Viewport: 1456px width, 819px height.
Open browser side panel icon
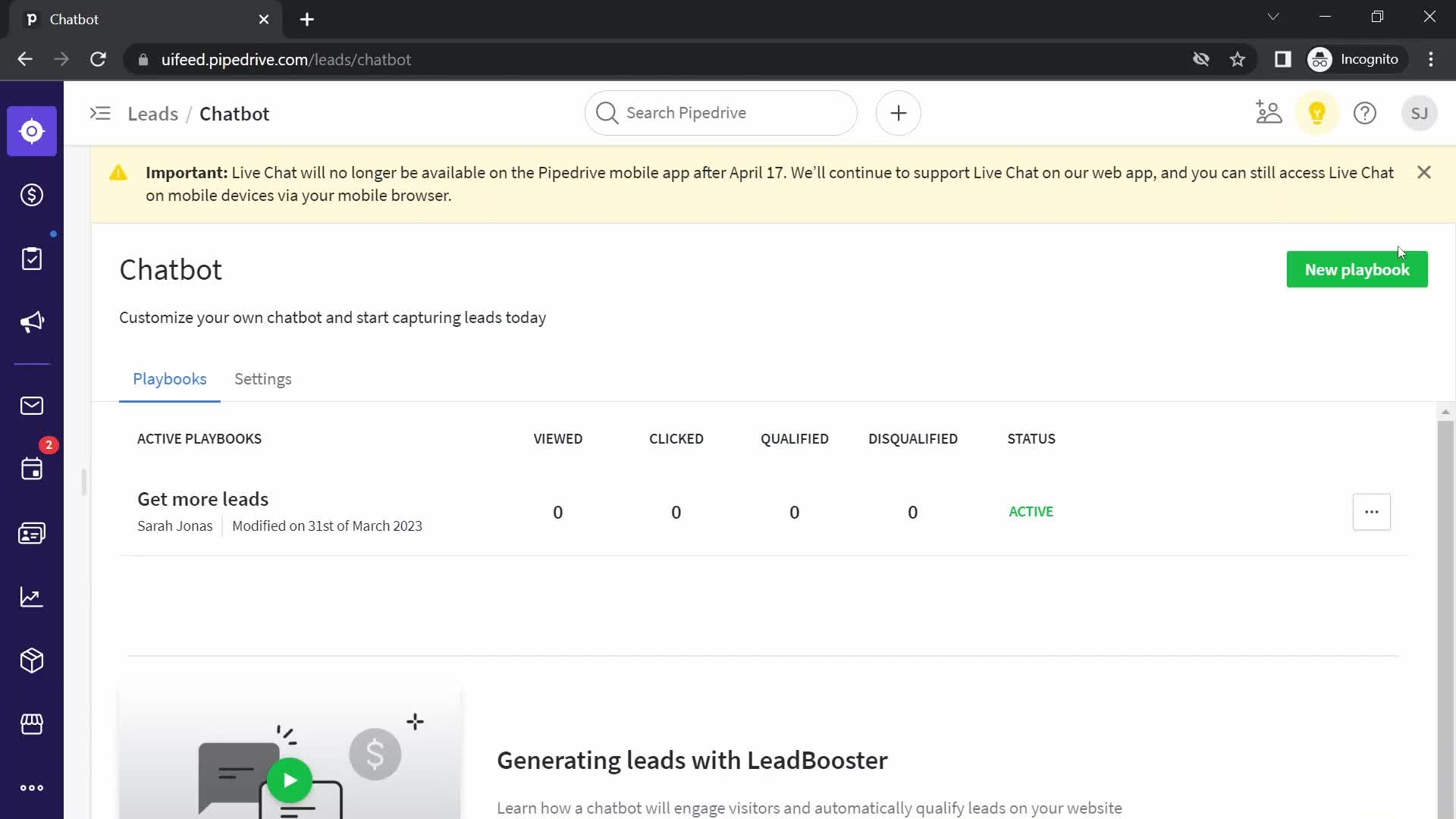[1282, 59]
